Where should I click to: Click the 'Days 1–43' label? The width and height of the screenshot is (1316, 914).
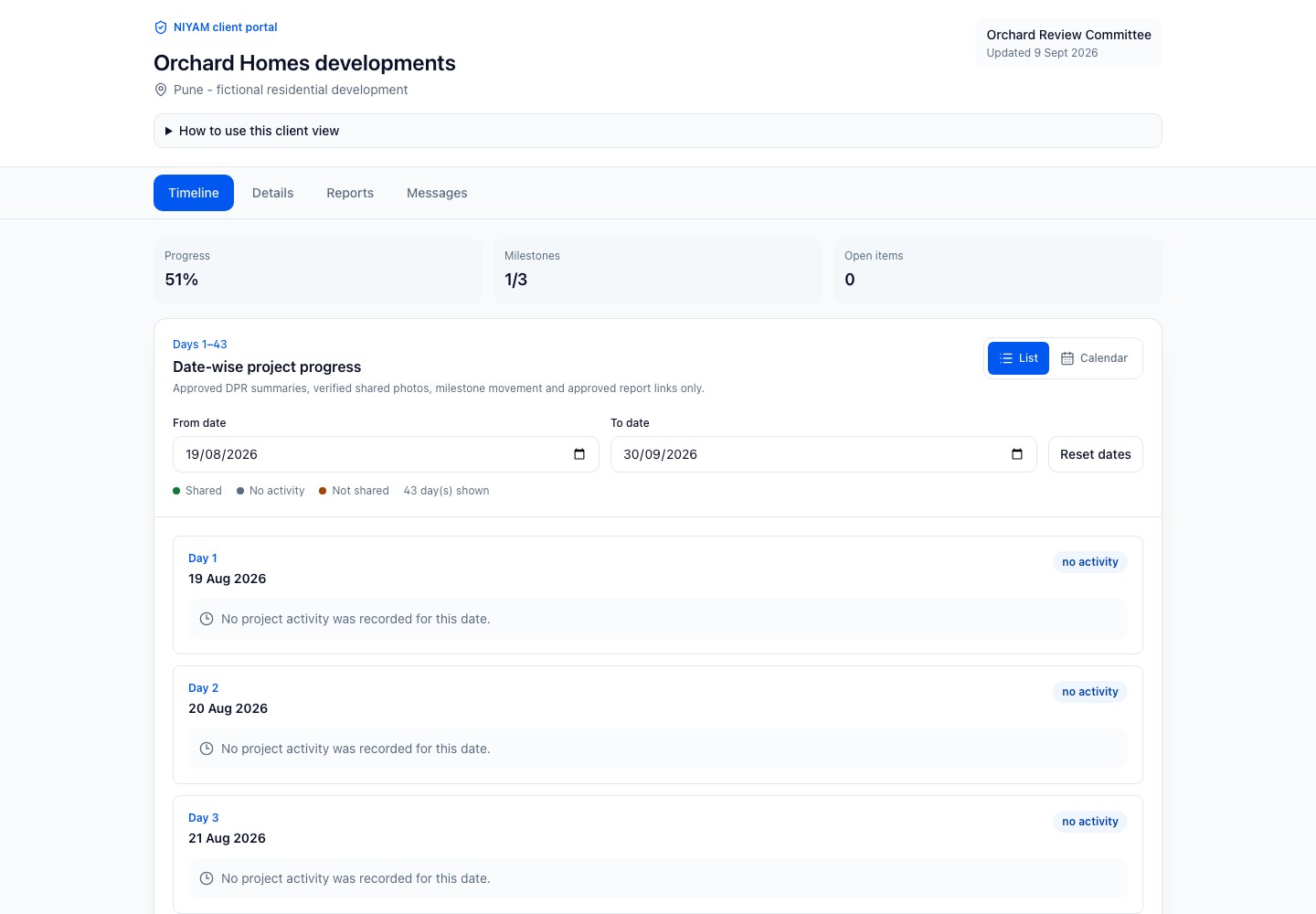[200, 345]
